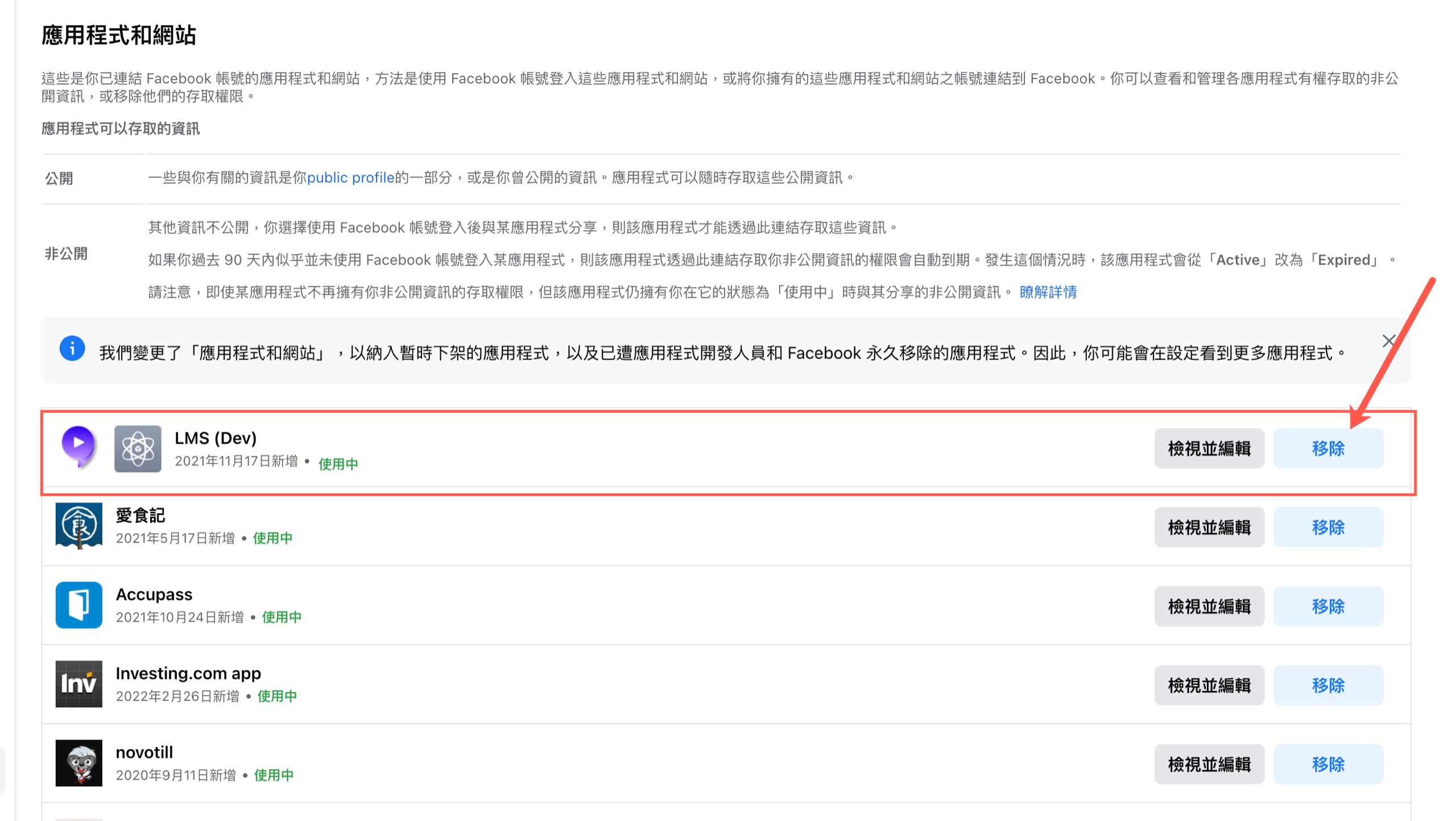Viewport: 1456px width, 821px height.
Task: Open 檢視並編輯 for Accupass
Action: point(1209,607)
